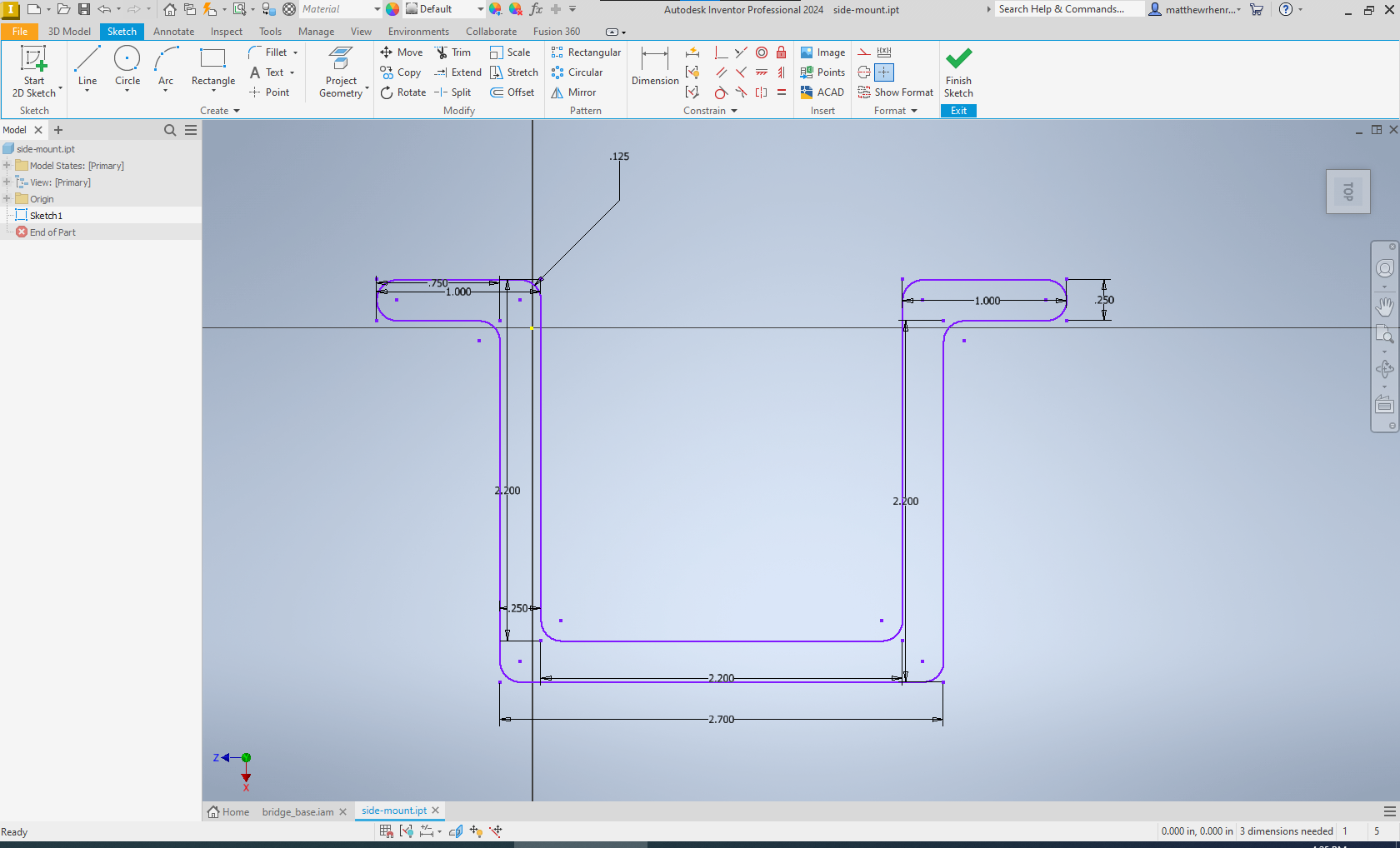The width and height of the screenshot is (1400, 848).
Task: Toggle Construction line format
Action: click(864, 52)
